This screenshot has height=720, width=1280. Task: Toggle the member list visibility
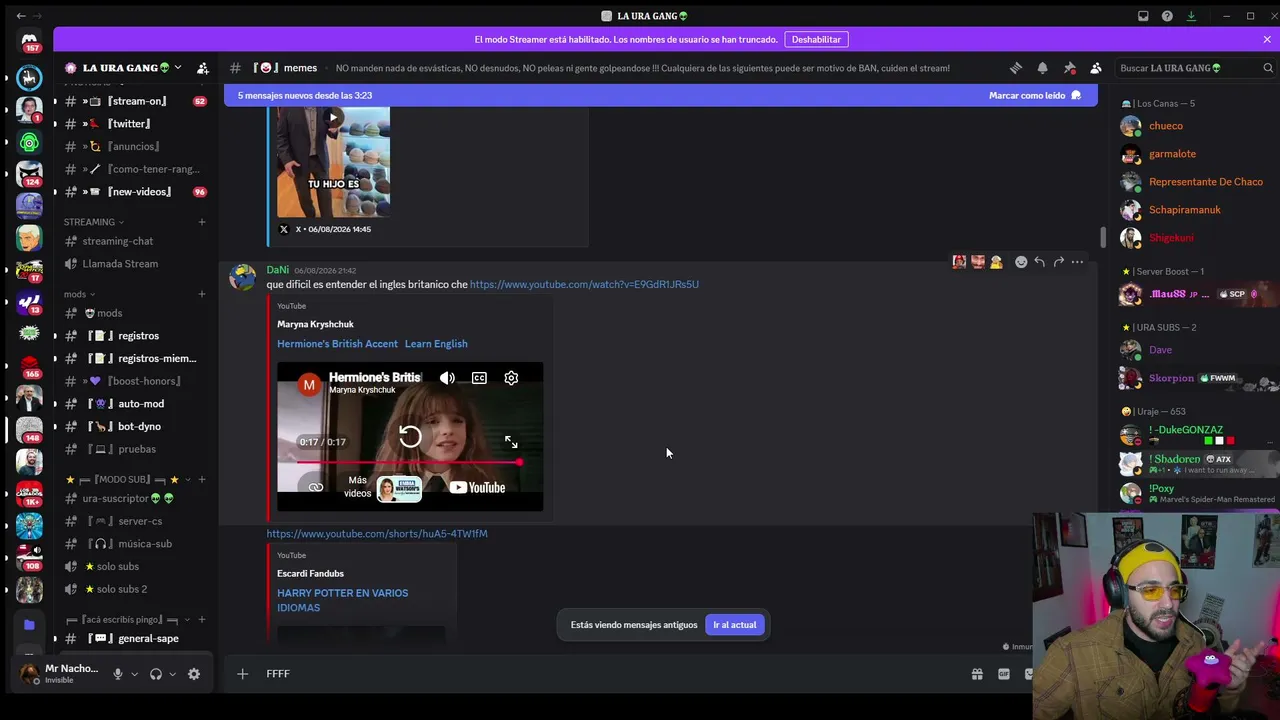coord(1096,68)
